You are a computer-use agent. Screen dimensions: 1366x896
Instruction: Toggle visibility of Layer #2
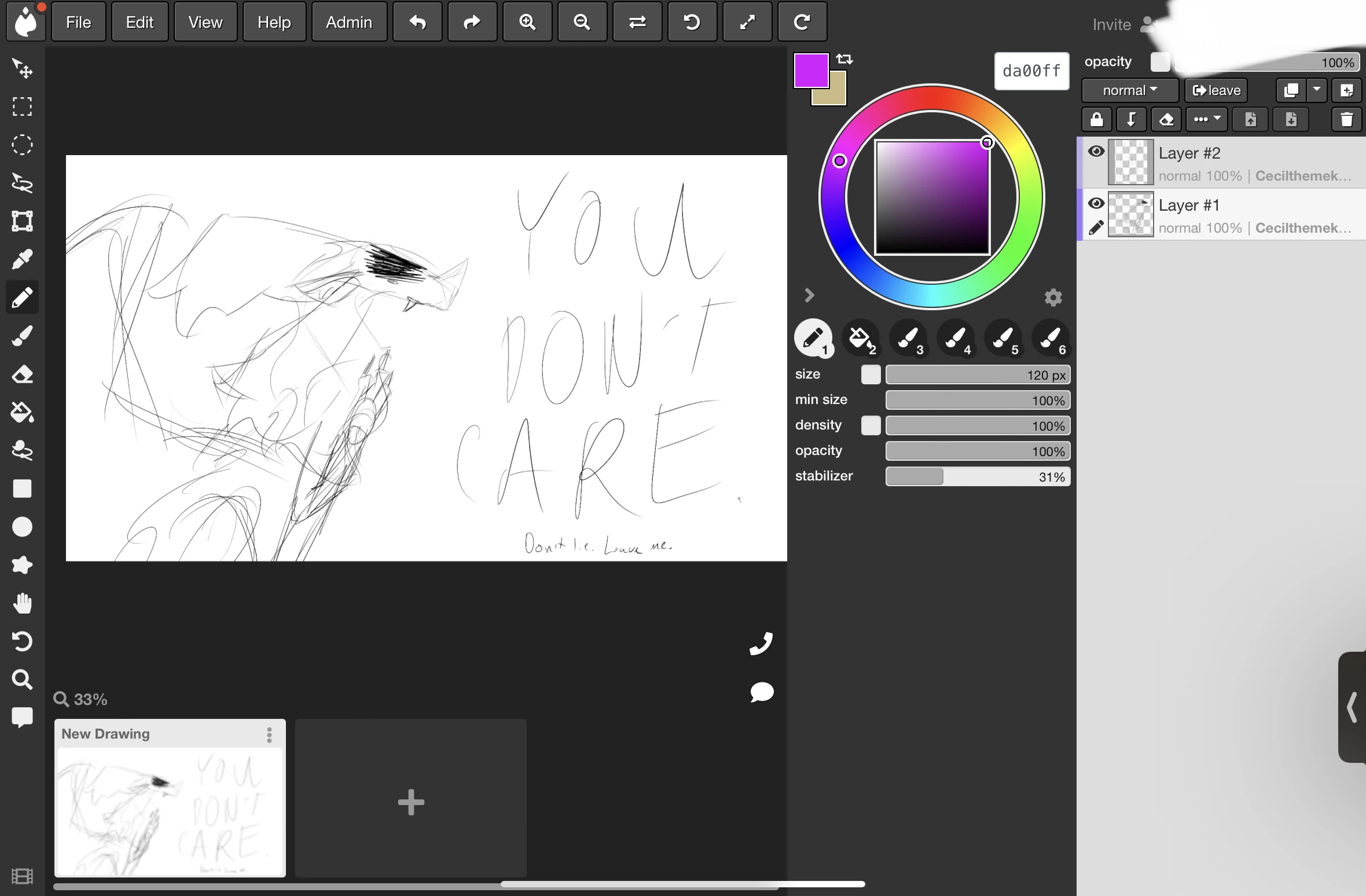1096,151
